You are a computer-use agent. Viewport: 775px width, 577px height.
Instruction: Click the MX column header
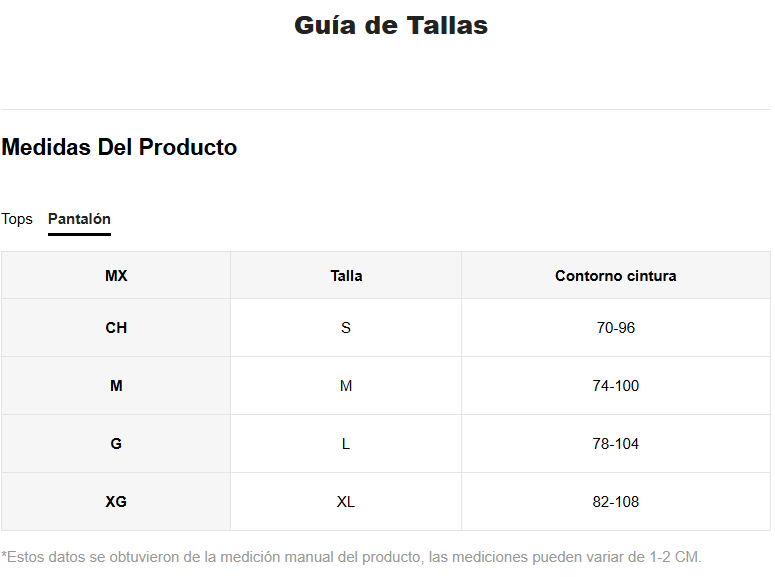[116, 275]
